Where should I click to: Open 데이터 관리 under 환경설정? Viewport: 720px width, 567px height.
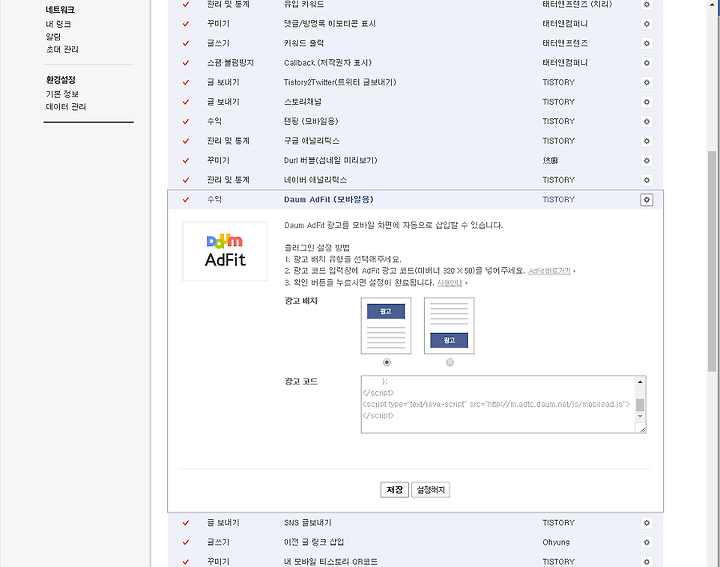66,107
